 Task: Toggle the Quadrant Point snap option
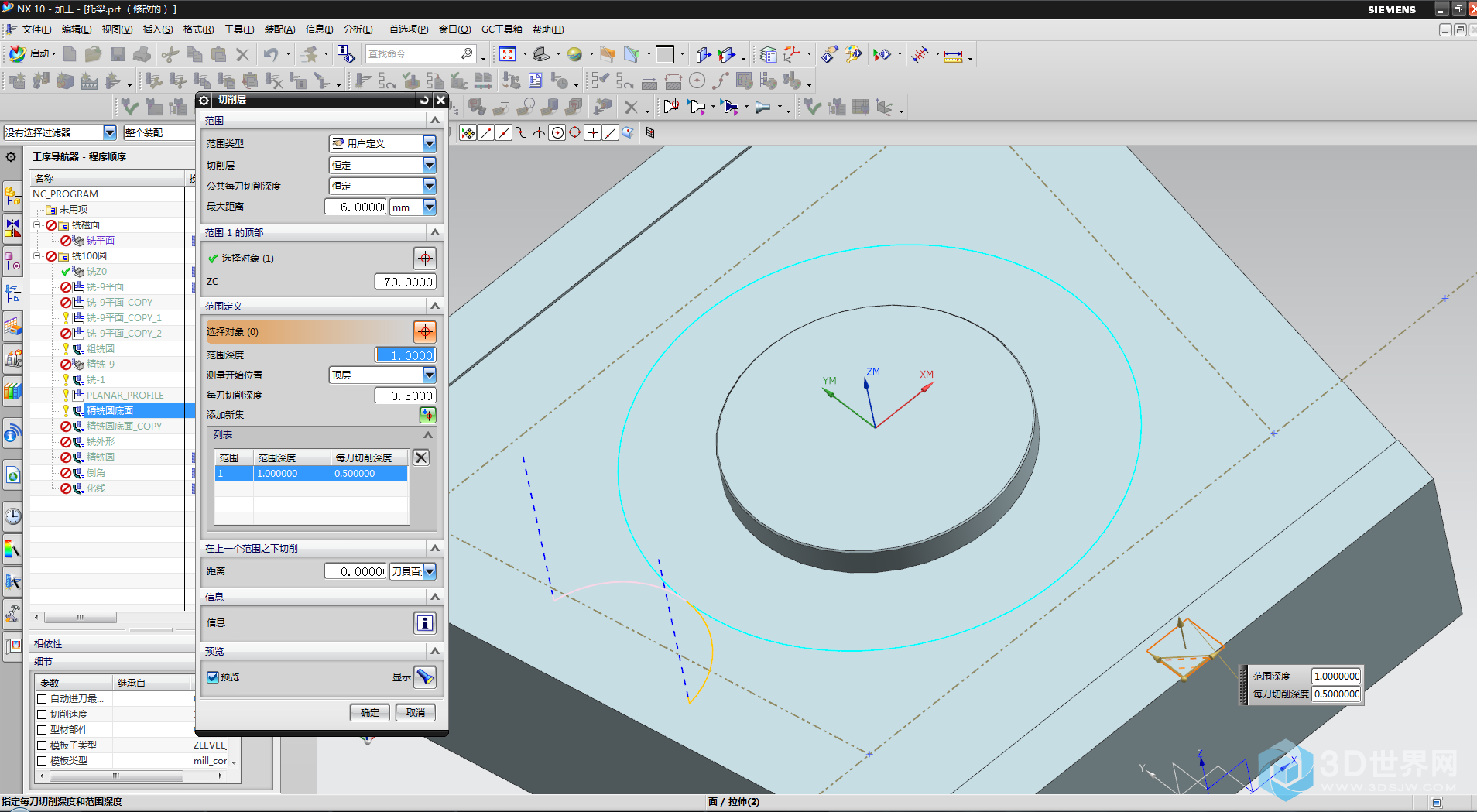pyautogui.click(x=575, y=132)
